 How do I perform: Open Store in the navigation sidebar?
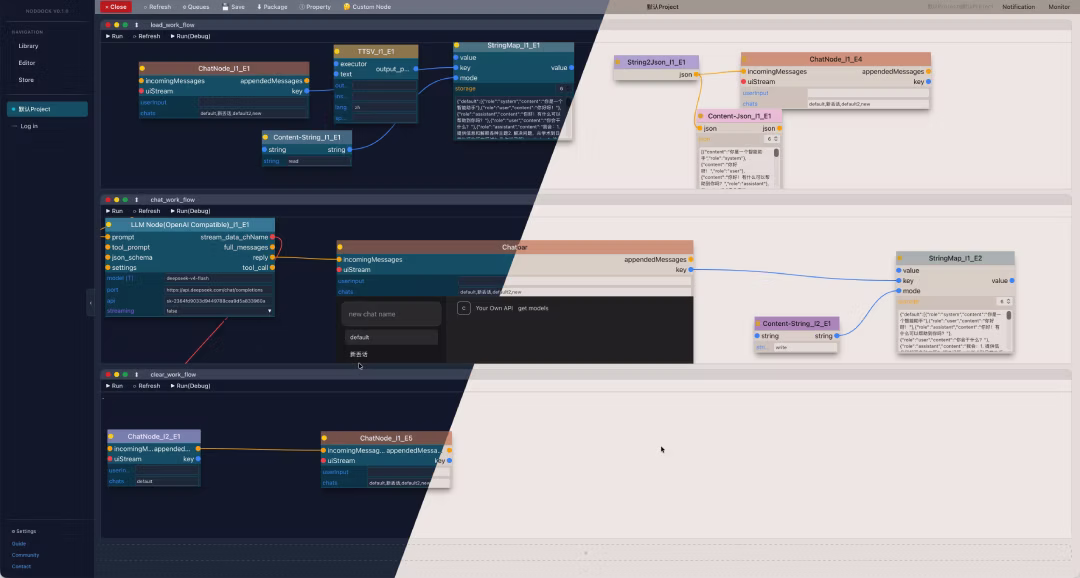pyautogui.click(x=26, y=80)
